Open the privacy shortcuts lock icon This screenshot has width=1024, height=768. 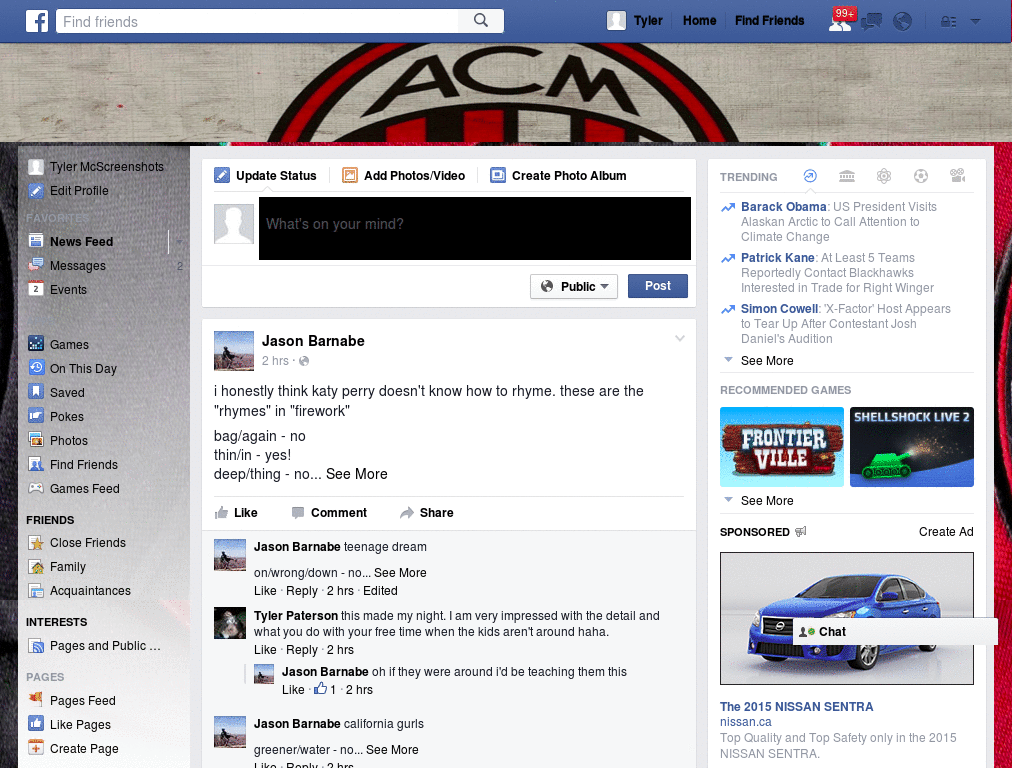(948, 22)
